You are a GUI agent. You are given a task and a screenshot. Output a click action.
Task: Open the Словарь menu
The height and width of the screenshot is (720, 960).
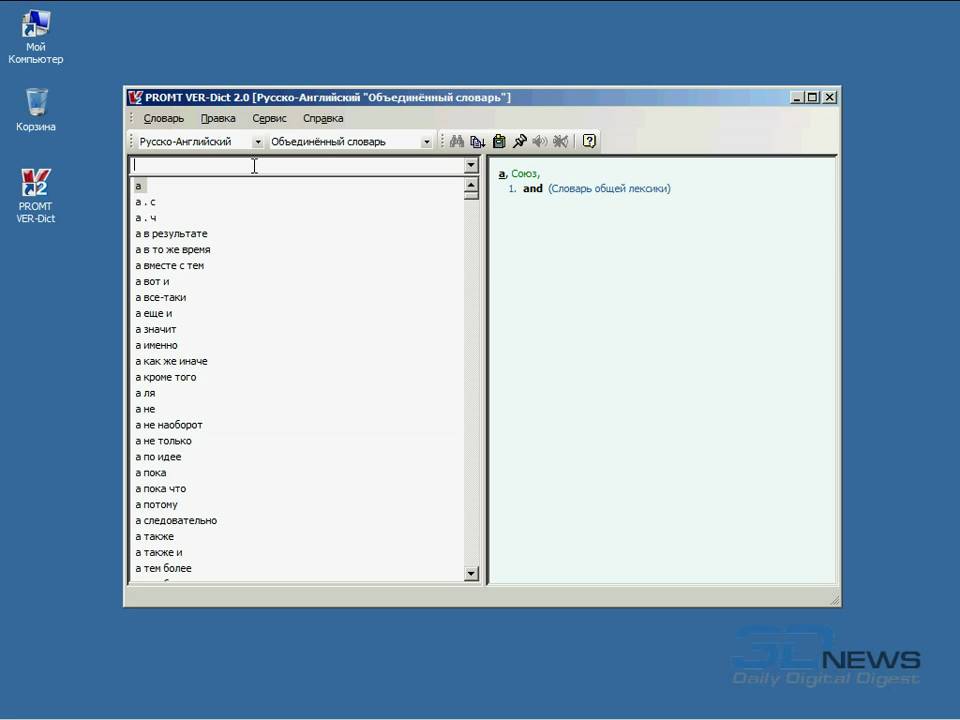coord(163,118)
